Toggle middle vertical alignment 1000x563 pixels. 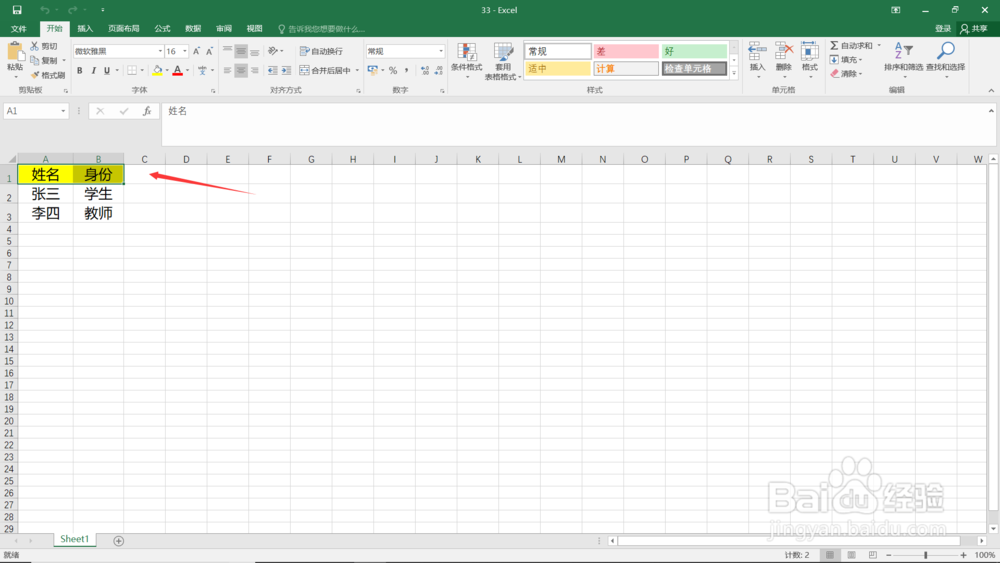point(240,51)
